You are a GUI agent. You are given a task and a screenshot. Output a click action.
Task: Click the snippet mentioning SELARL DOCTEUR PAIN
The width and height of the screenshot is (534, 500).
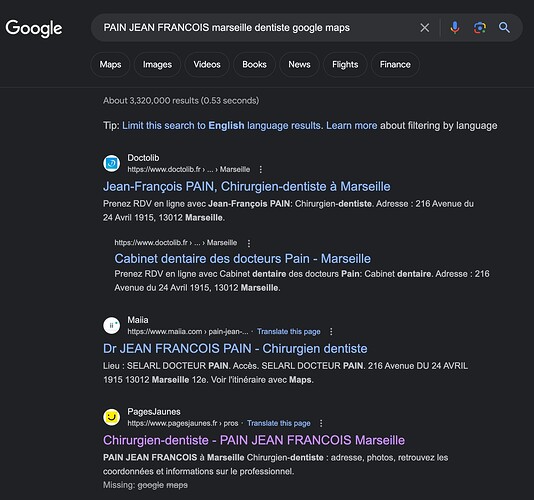click(x=285, y=373)
